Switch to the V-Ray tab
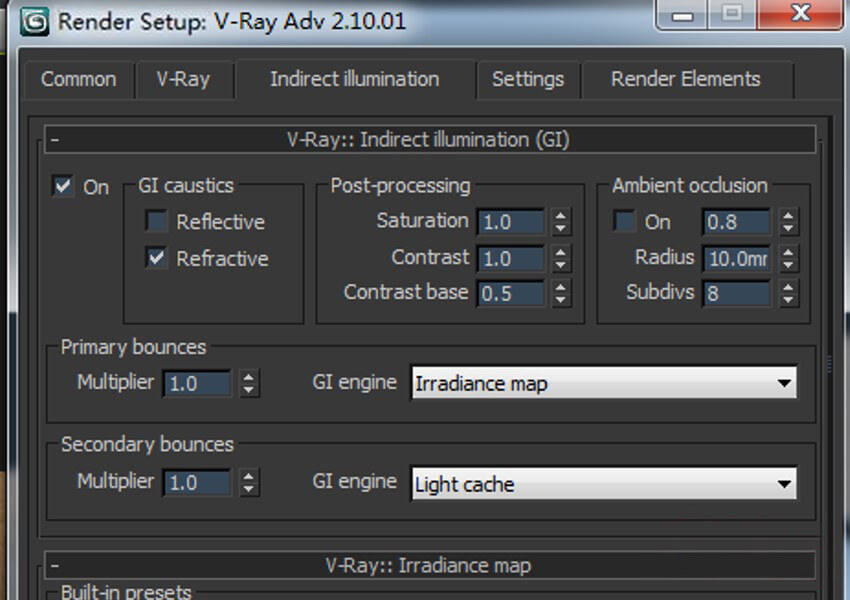Viewport: 850px width, 600px height. pyautogui.click(x=184, y=79)
